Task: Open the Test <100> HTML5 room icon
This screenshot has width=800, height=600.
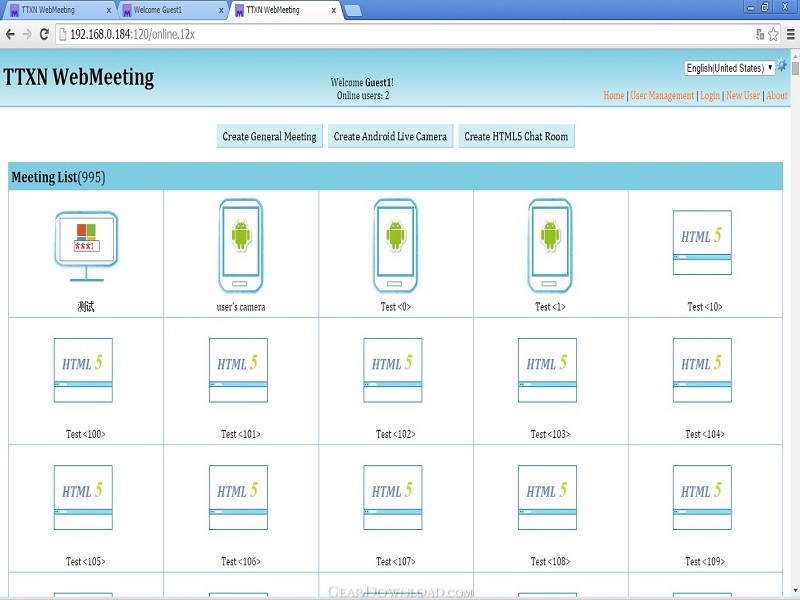Action: [x=83, y=370]
